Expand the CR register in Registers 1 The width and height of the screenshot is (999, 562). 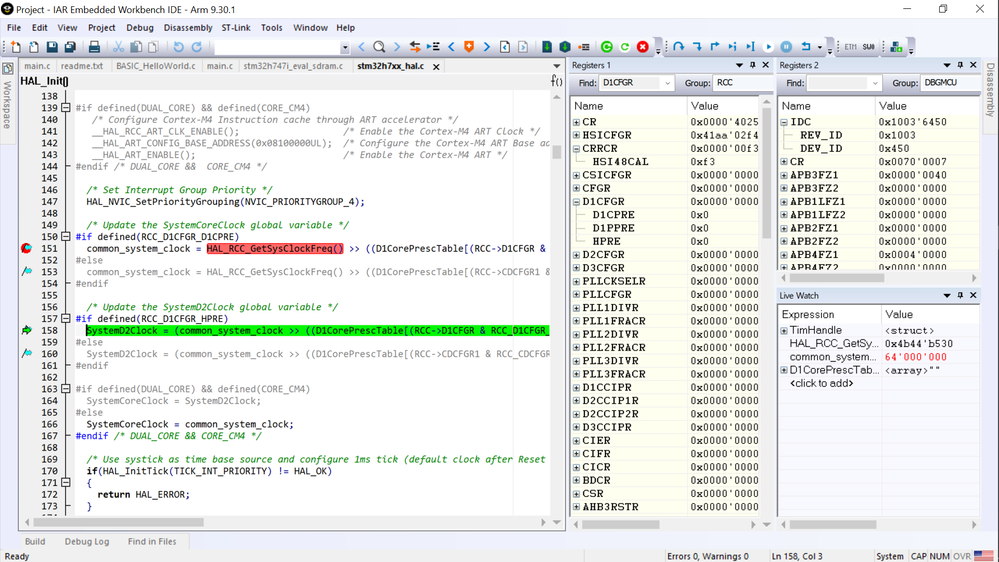(x=577, y=122)
